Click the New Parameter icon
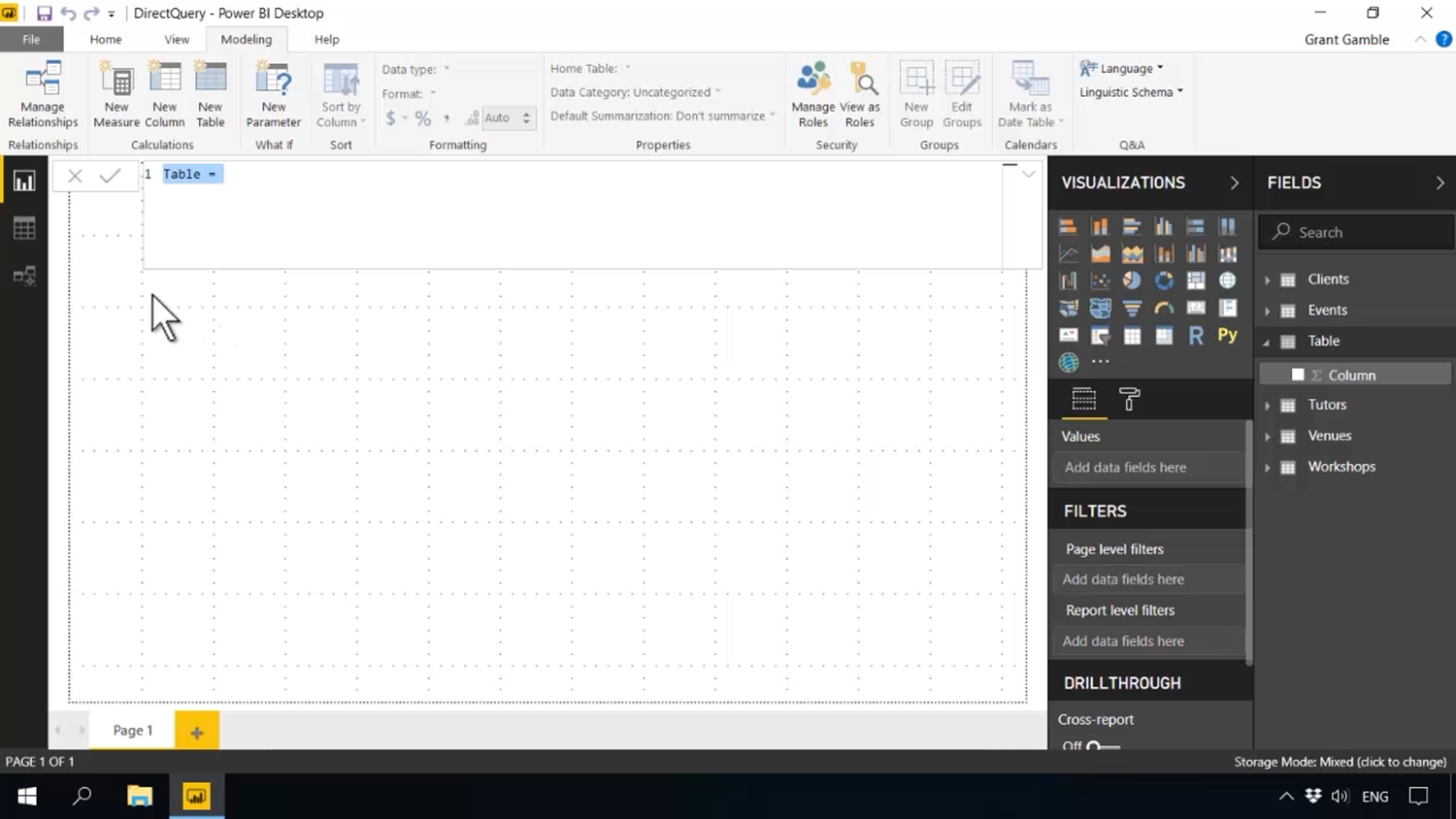The height and width of the screenshot is (819, 1456). click(x=274, y=95)
